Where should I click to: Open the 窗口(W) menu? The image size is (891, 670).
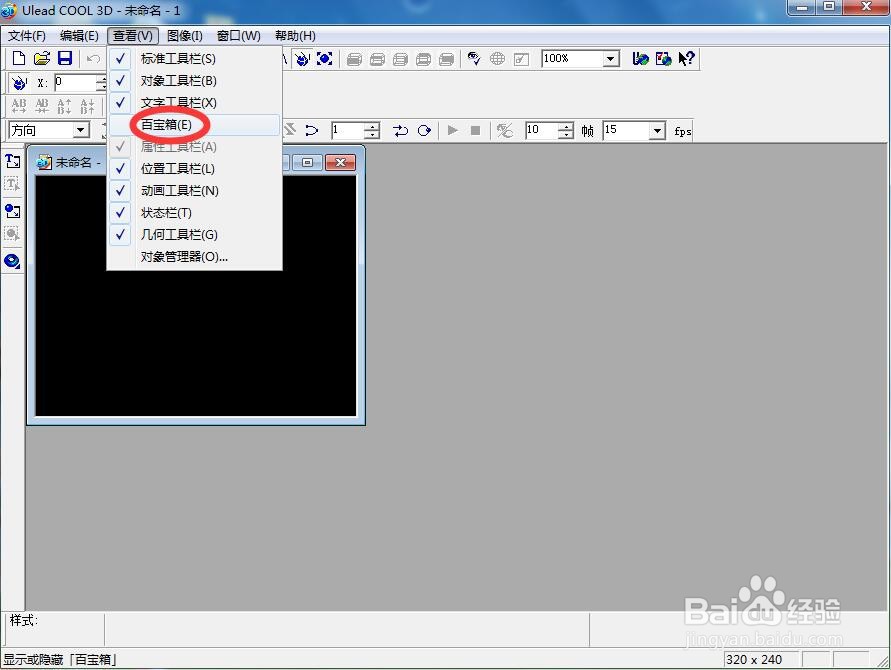(x=239, y=36)
